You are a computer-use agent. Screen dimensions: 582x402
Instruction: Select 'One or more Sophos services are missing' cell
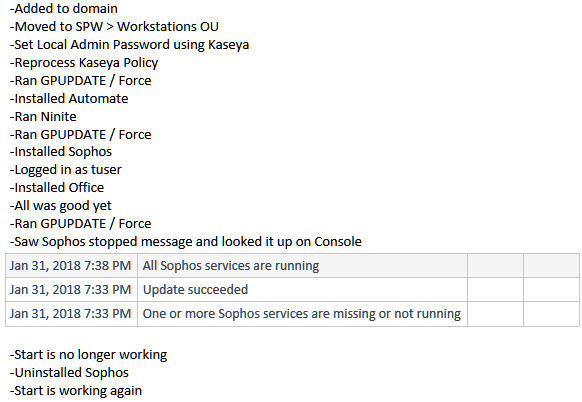pos(302,314)
